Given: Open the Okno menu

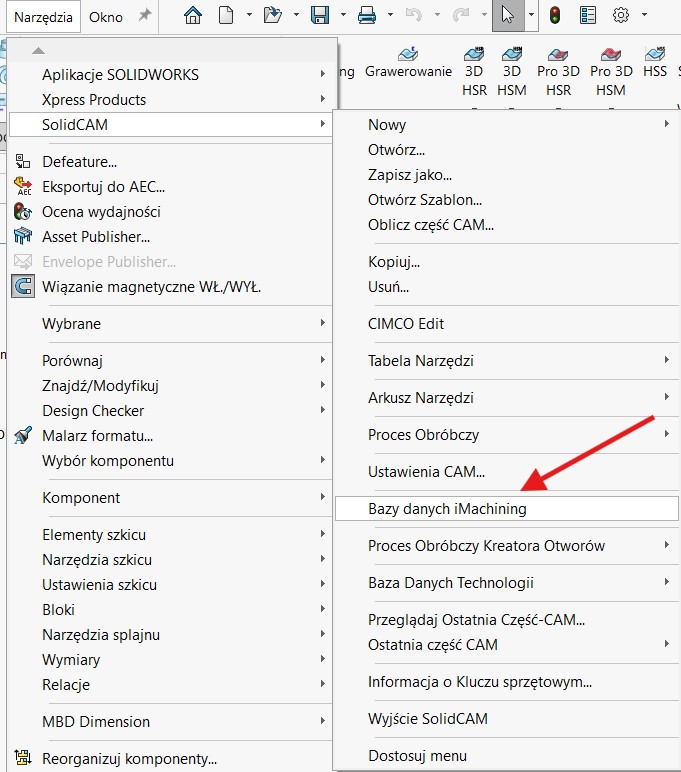Looking at the screenshot, I should 106,16.
